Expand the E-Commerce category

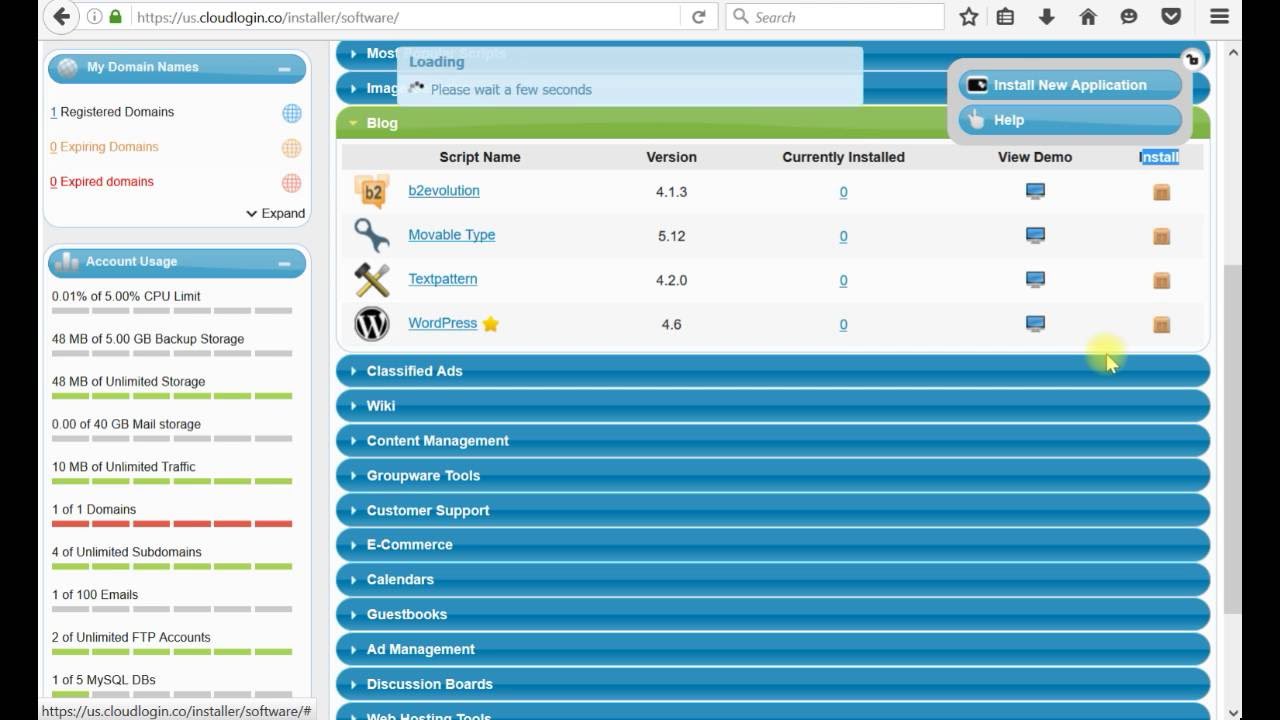tap(773, 545)
